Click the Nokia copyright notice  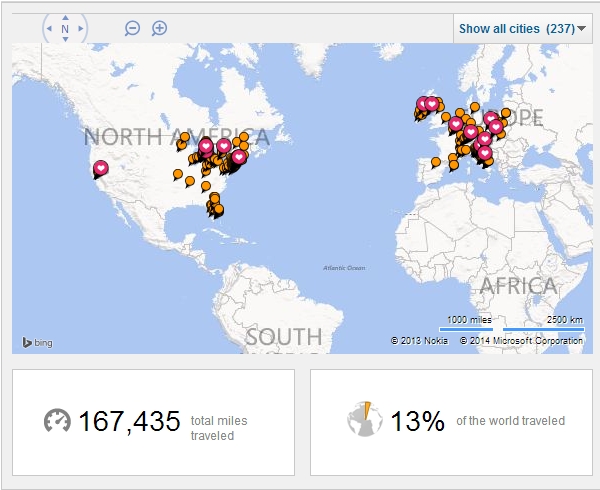coord(420,341)
